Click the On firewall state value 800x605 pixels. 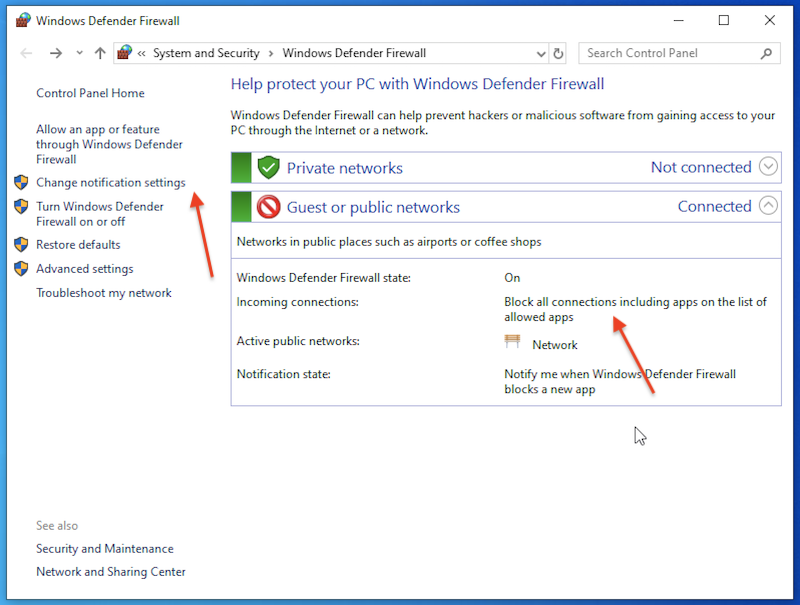coord(512,278)
